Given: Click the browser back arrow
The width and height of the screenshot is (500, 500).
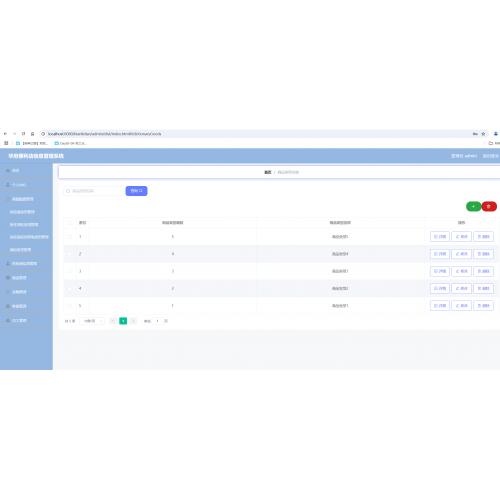Looking at the screenshot, I should 5,134.
